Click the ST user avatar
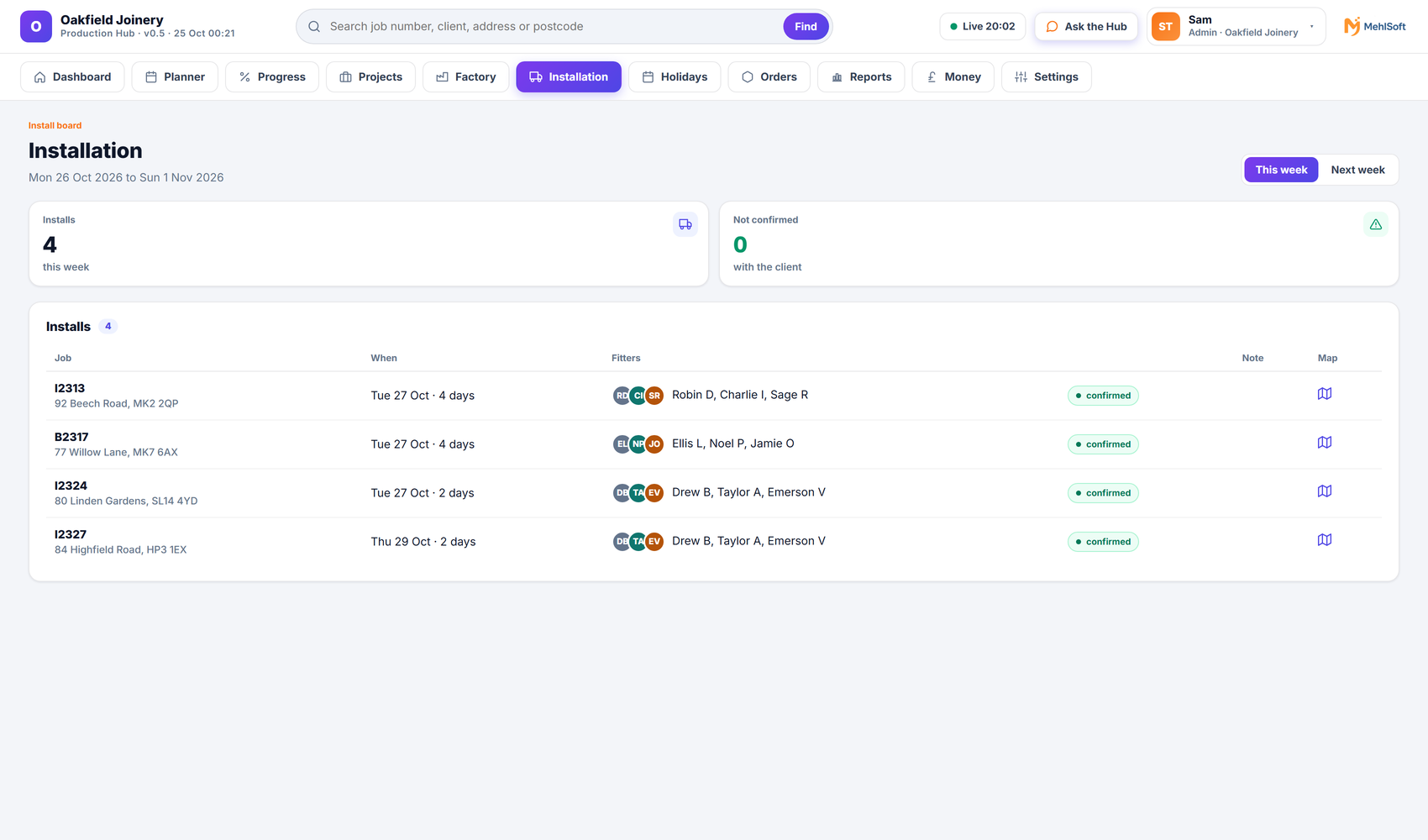 coord(1165,27)
